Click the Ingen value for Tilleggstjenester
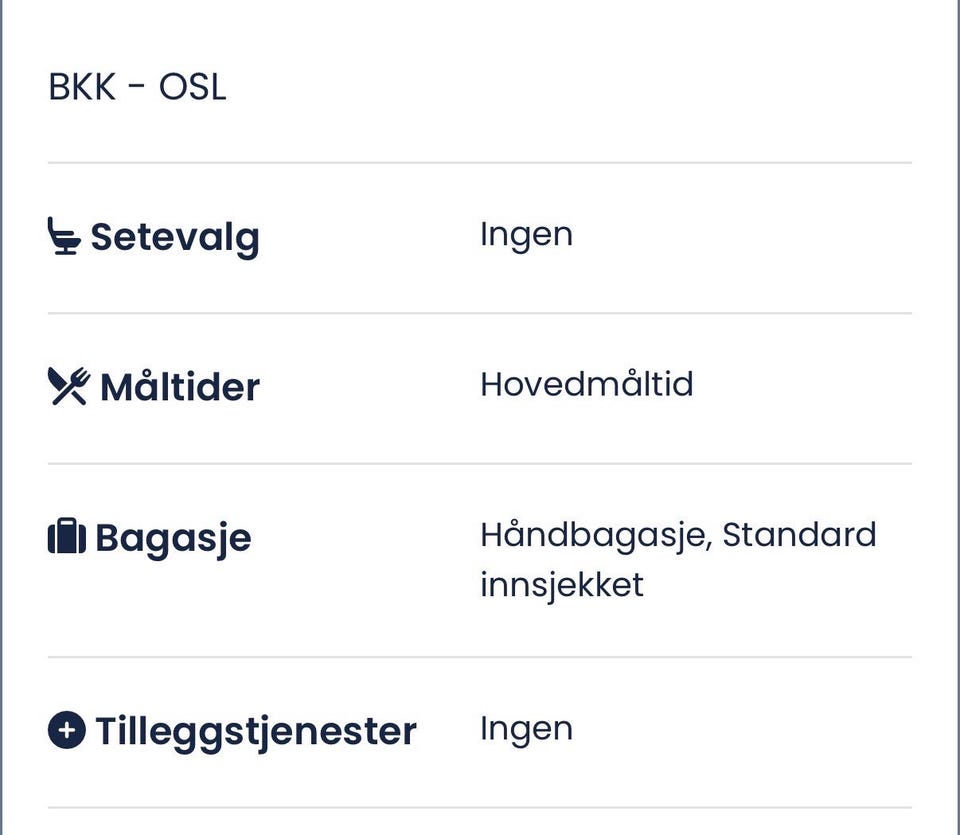The image size is (960, 835). pyautogui.click(x=526, y=728)
